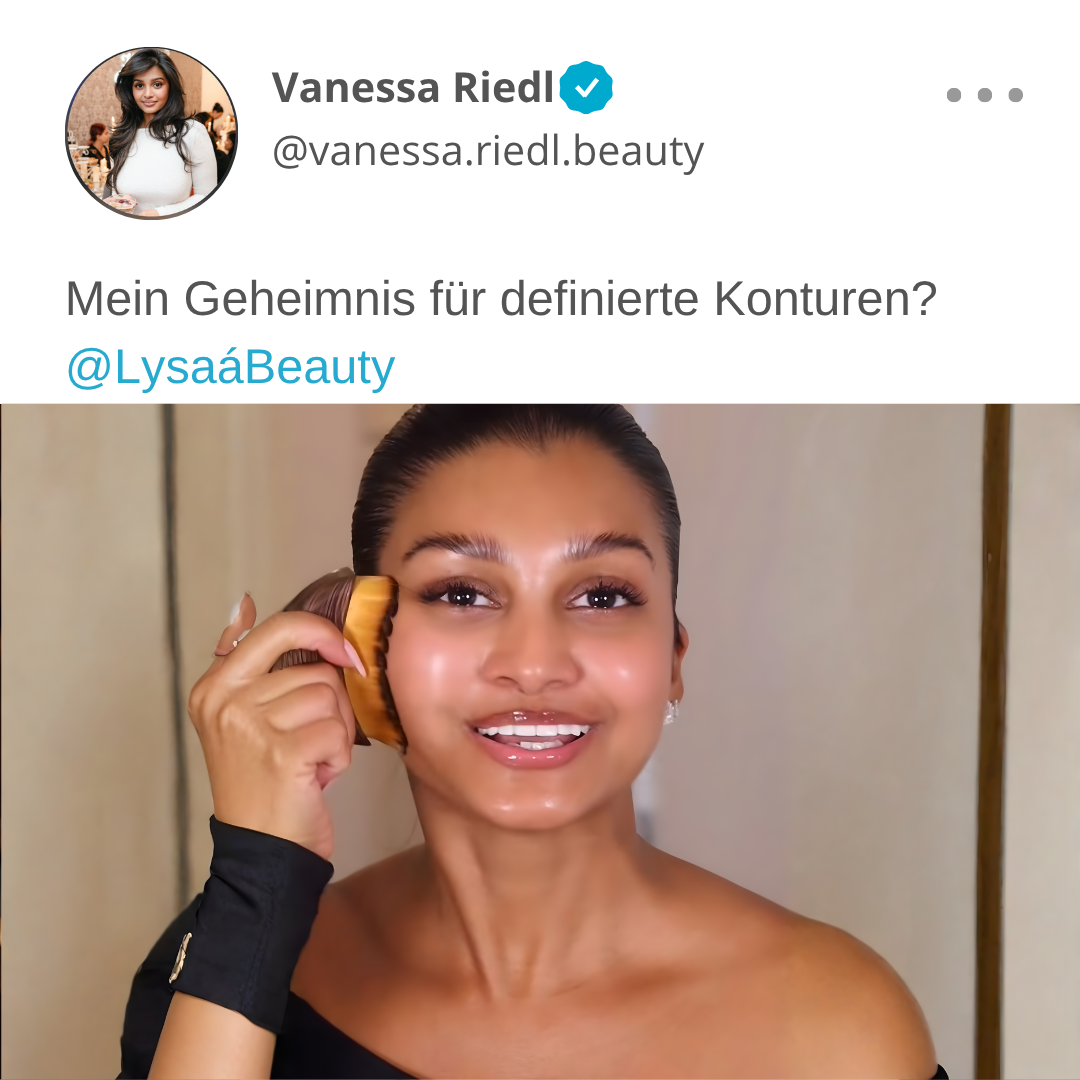Follow the @LysaáBeauty mention link

[x=231, y=367]
